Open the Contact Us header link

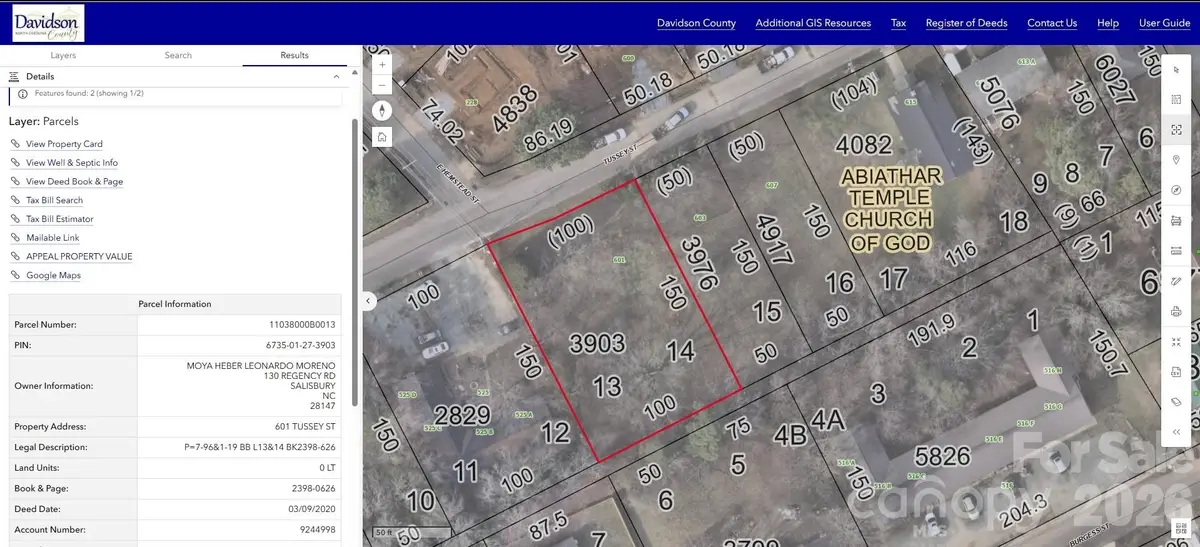(1052, 23)
